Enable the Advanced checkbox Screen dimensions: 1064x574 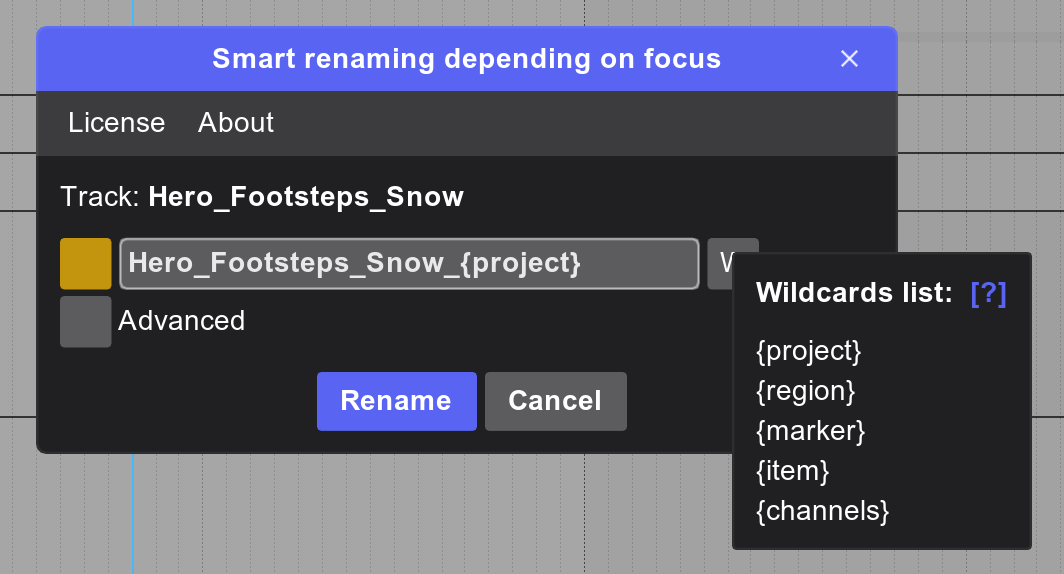coord(86,322)
